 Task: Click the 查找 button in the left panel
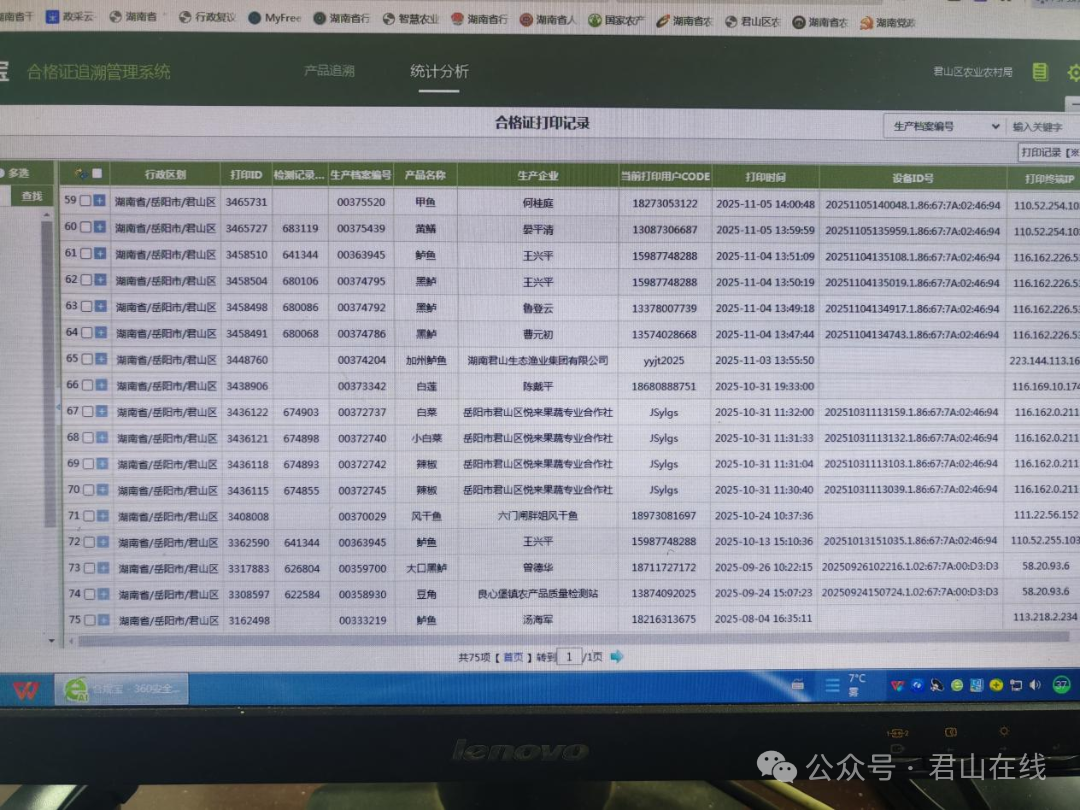click(32, 197)
